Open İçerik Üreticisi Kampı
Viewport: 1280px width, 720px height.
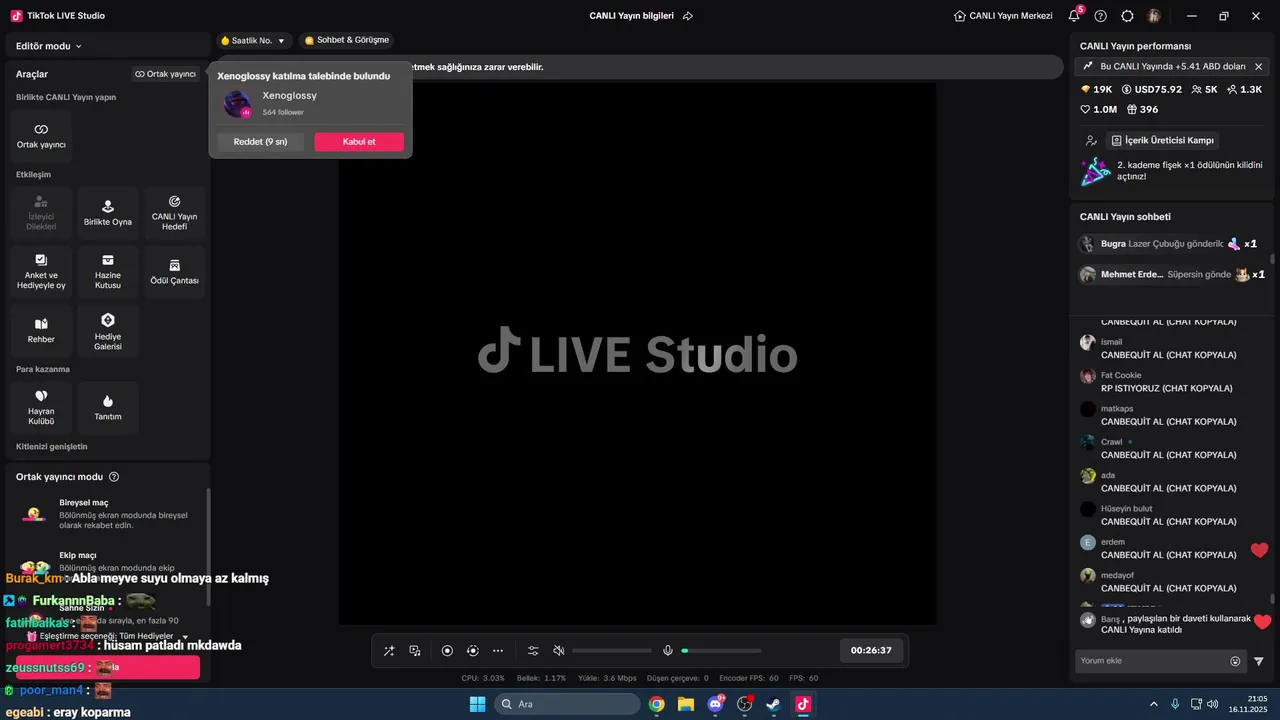coord(1163,141)
